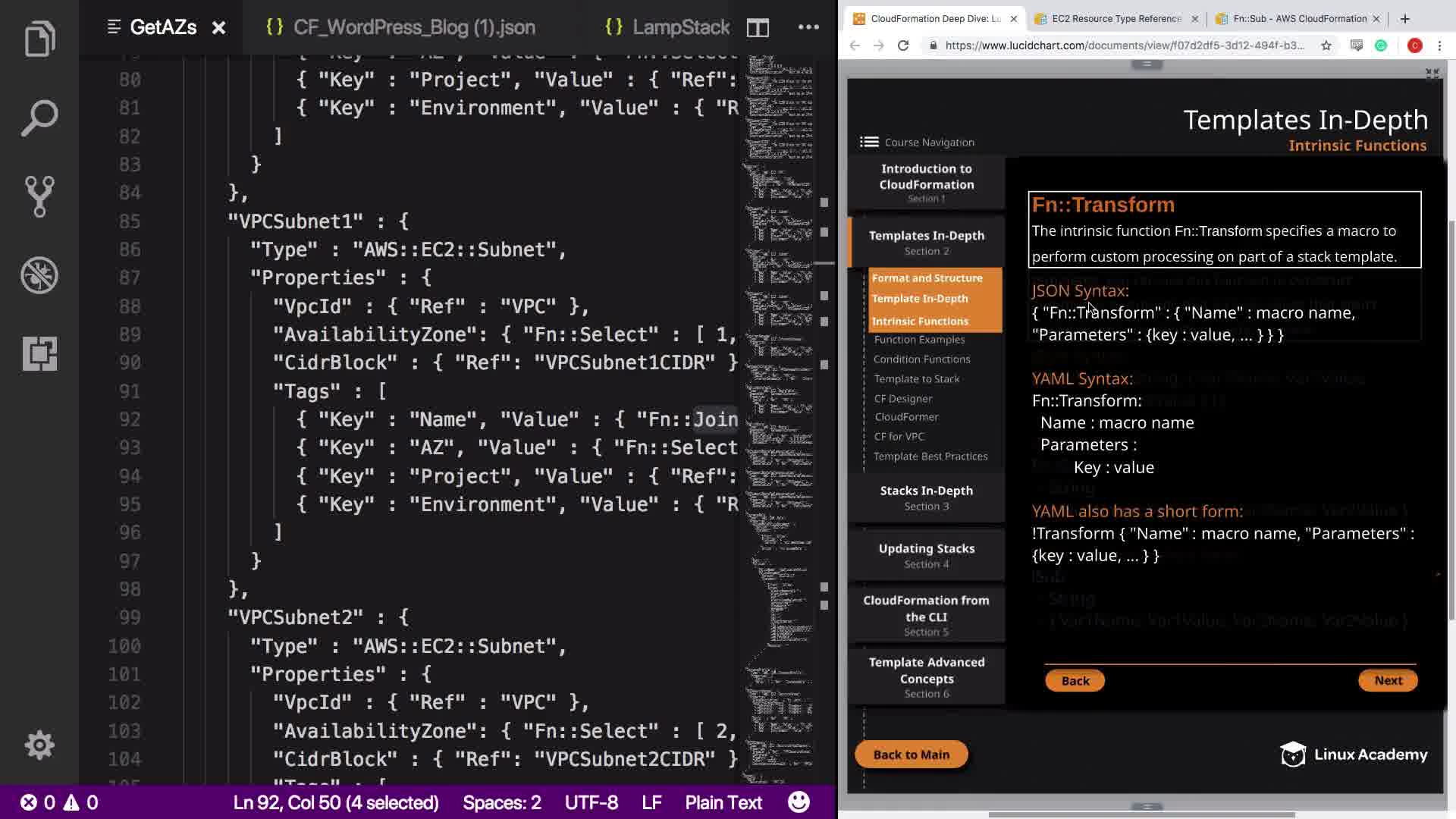Image resolution: width=1456 pixels, height=819 pixels.
Task: Click the orange Next button
Action: 1388,680
